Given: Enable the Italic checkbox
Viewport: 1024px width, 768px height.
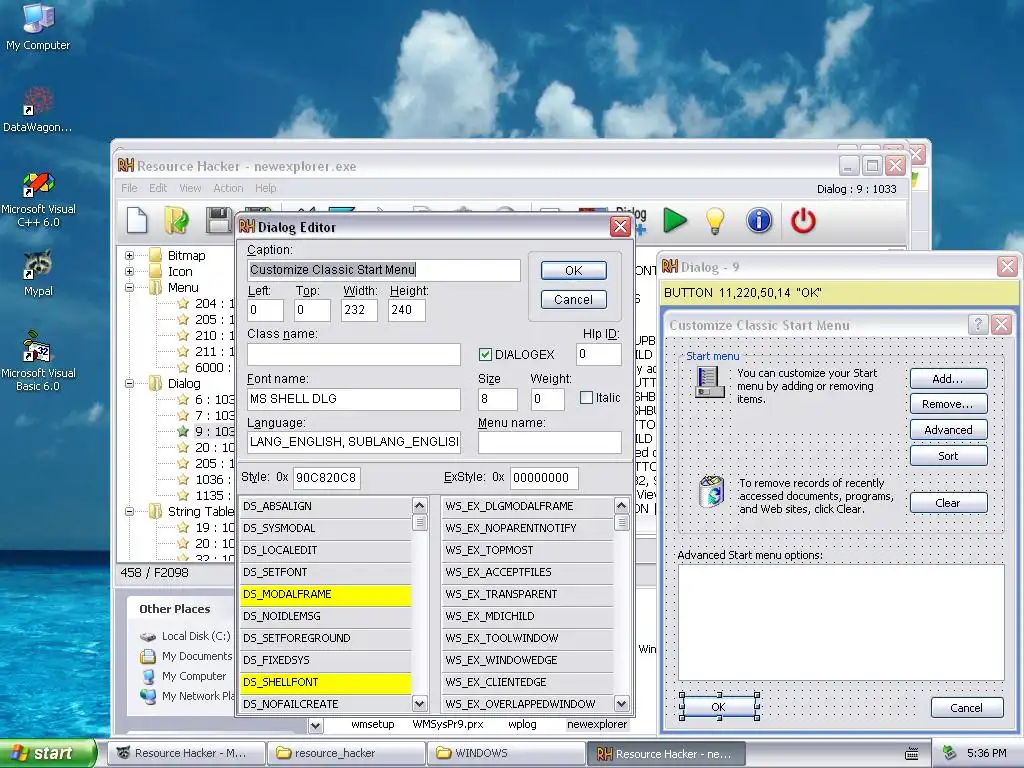Looking at the screenshot, I should click(x=586, y=398).
